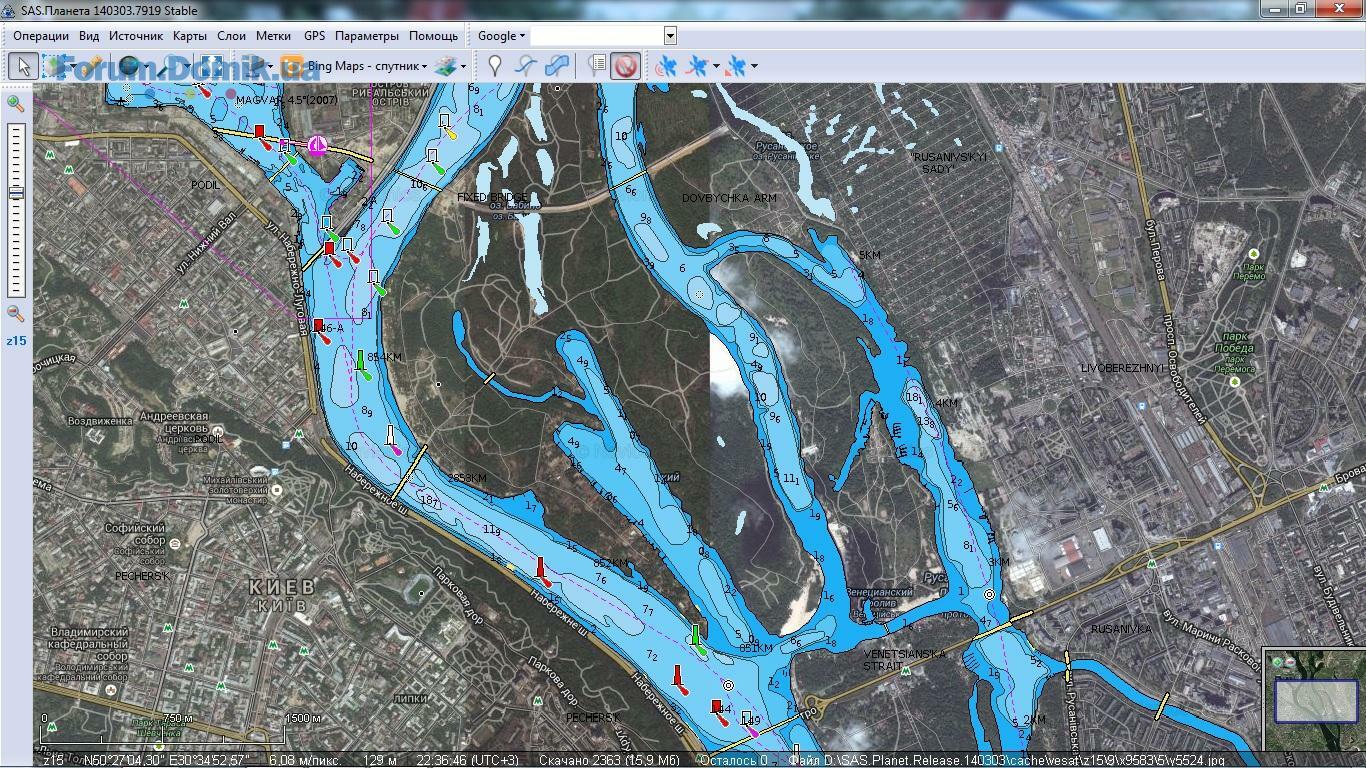Open the Метки menu
1366x768 pixels.
pos(273,36)
